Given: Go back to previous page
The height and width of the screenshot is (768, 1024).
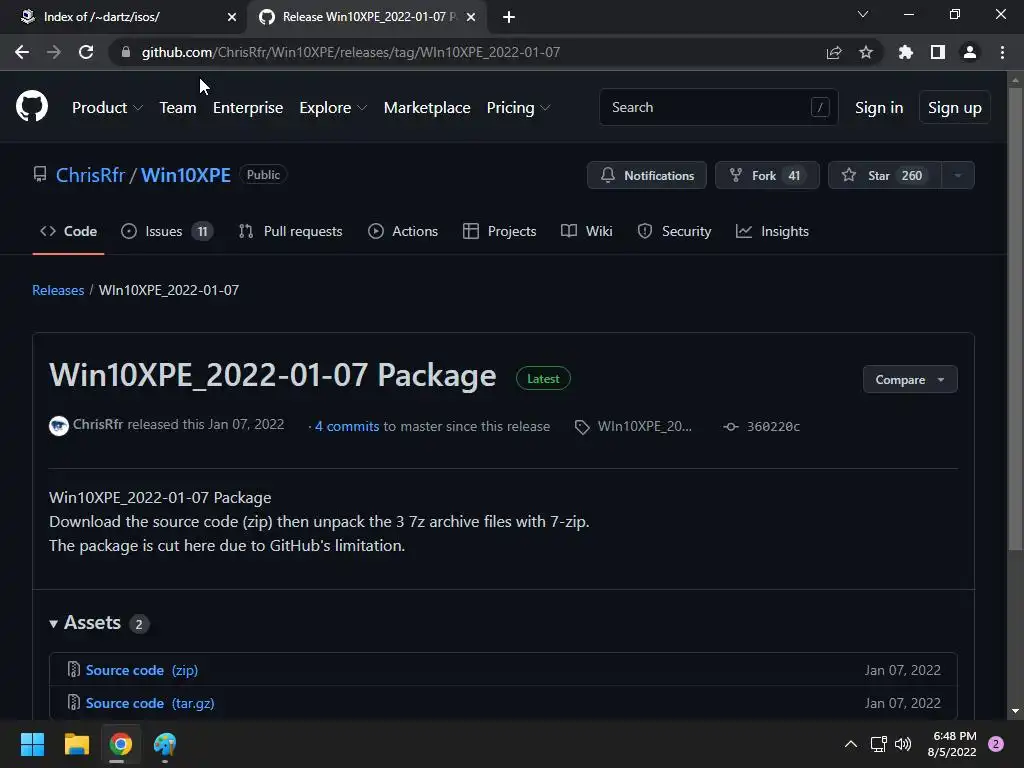Looking at the screenshot, I should (22, 52).
